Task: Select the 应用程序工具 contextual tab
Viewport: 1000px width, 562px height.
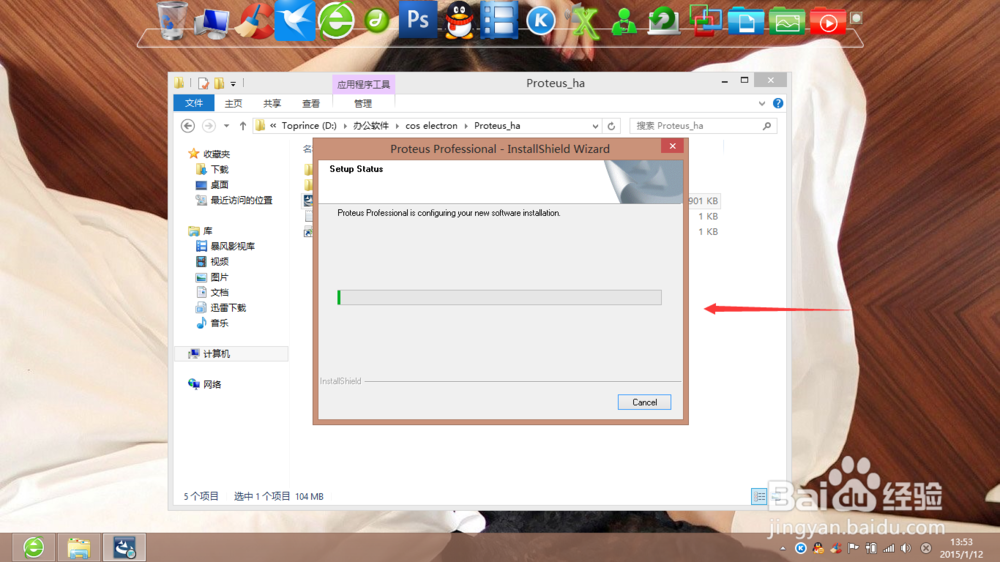Action: point(364,84)
